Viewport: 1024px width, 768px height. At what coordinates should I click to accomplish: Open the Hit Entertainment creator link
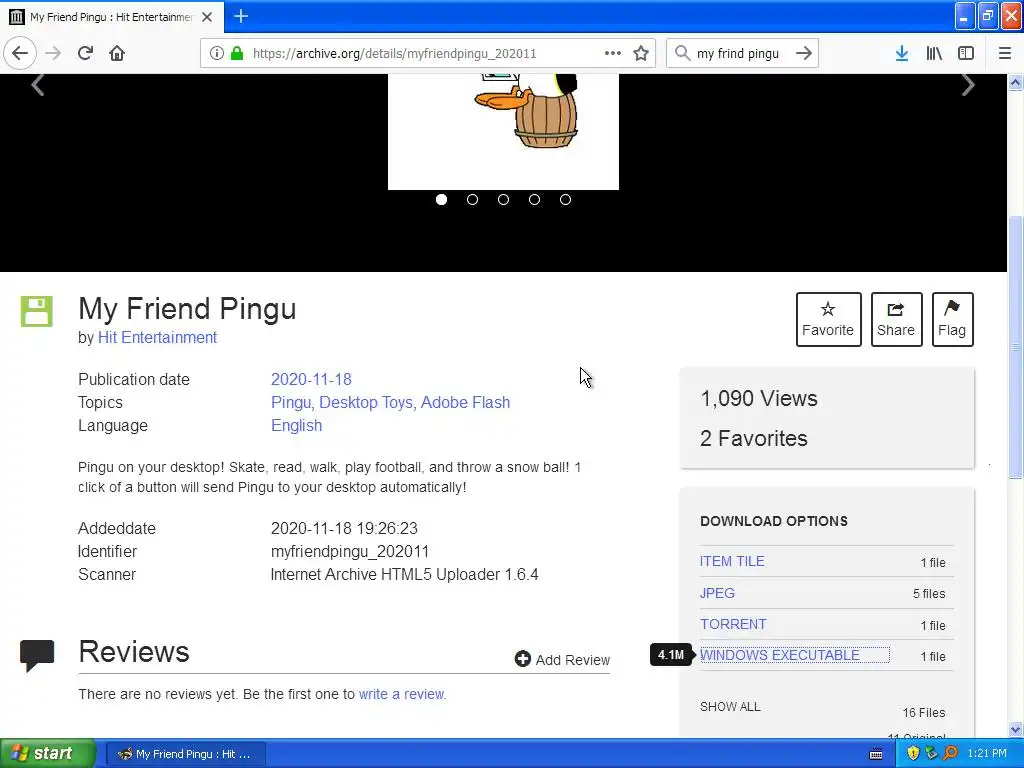click(157, 338)
